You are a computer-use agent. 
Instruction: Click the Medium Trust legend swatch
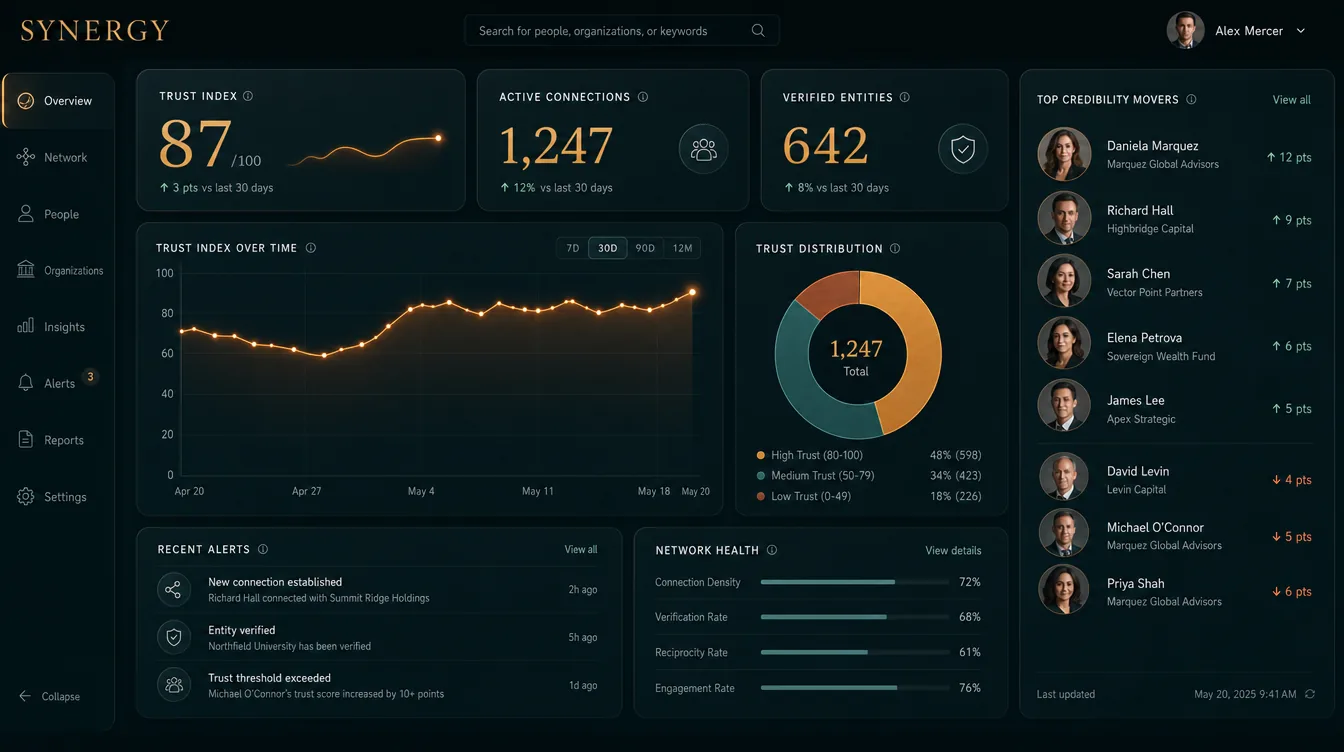[761, 476]
